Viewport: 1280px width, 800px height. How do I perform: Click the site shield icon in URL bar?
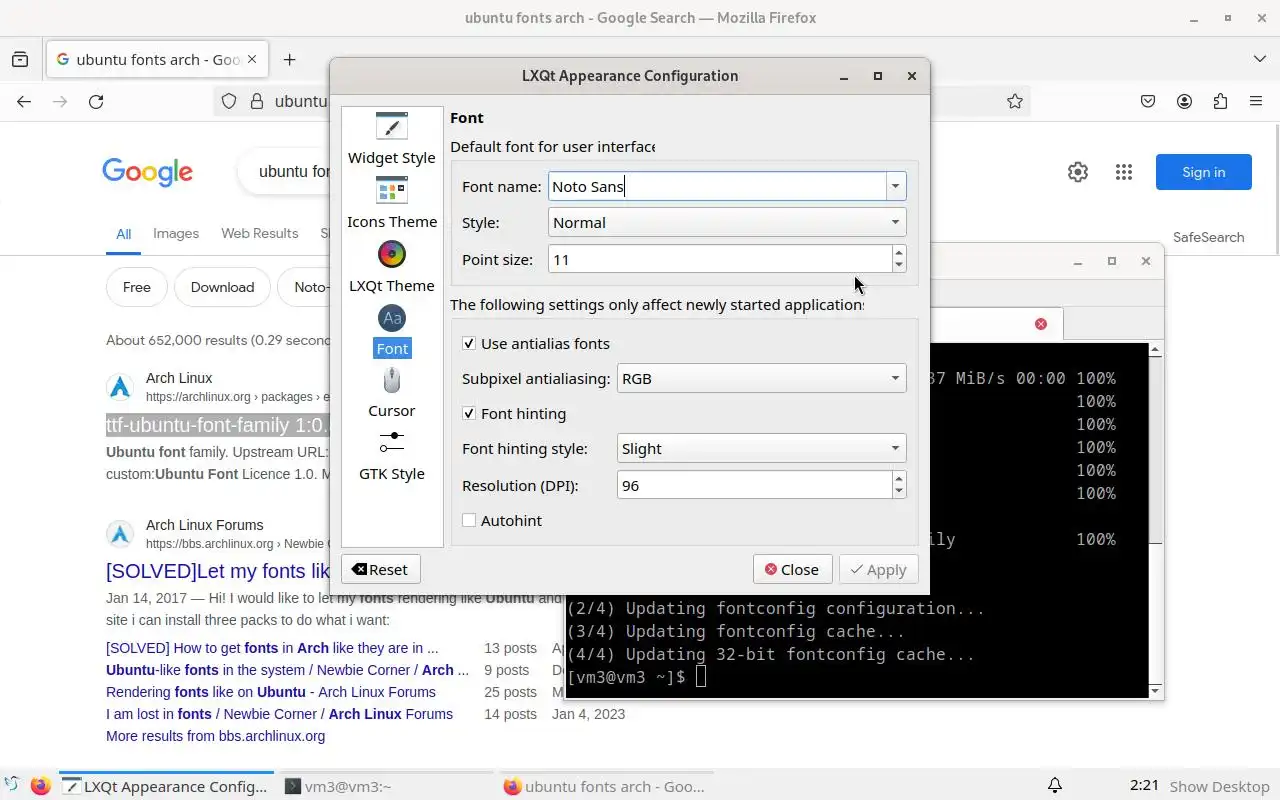(x=228, y=101)
